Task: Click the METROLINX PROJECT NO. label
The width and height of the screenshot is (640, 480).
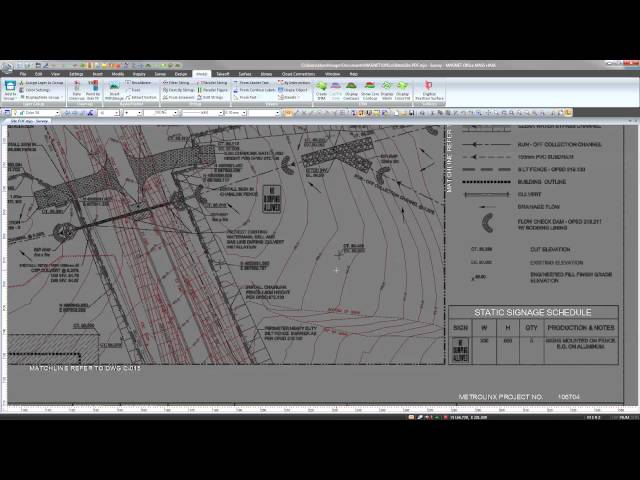Action: (501, 397)
